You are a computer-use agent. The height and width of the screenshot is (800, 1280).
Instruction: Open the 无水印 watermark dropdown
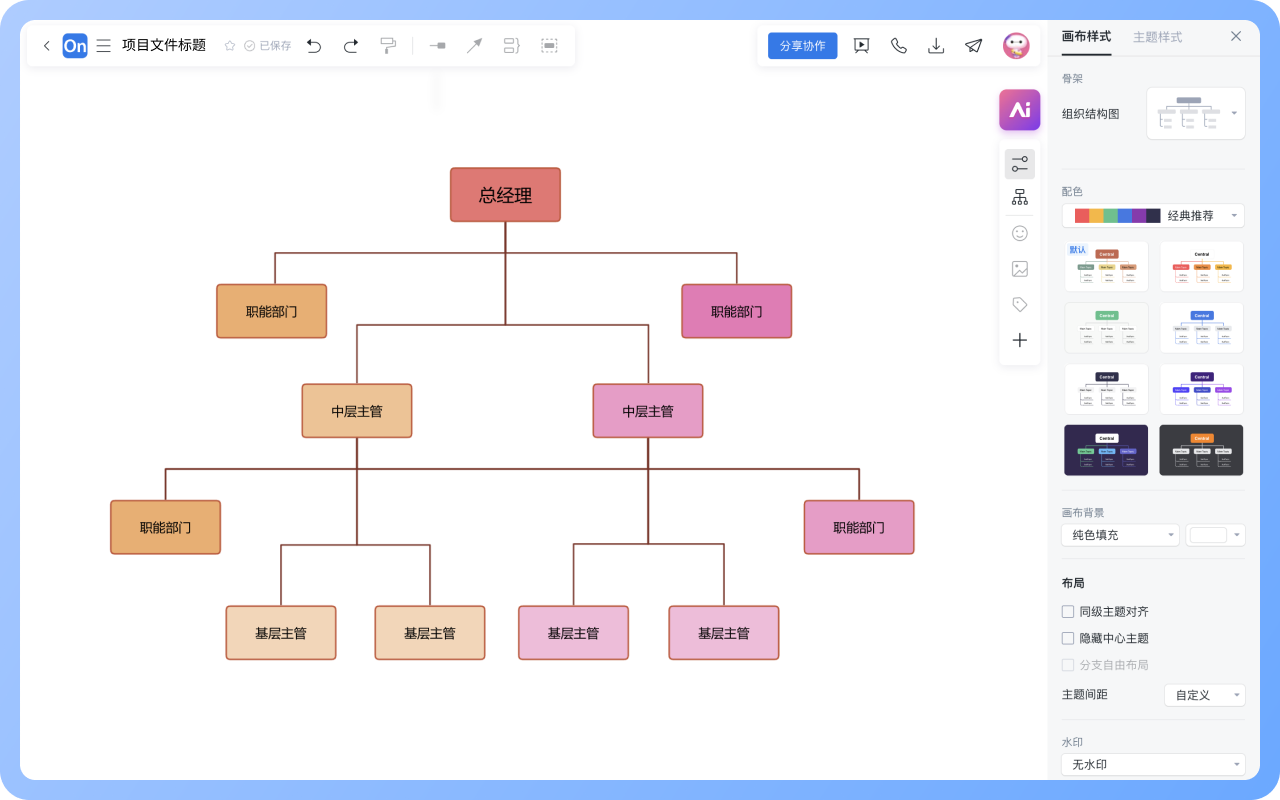pos(1153,764)
